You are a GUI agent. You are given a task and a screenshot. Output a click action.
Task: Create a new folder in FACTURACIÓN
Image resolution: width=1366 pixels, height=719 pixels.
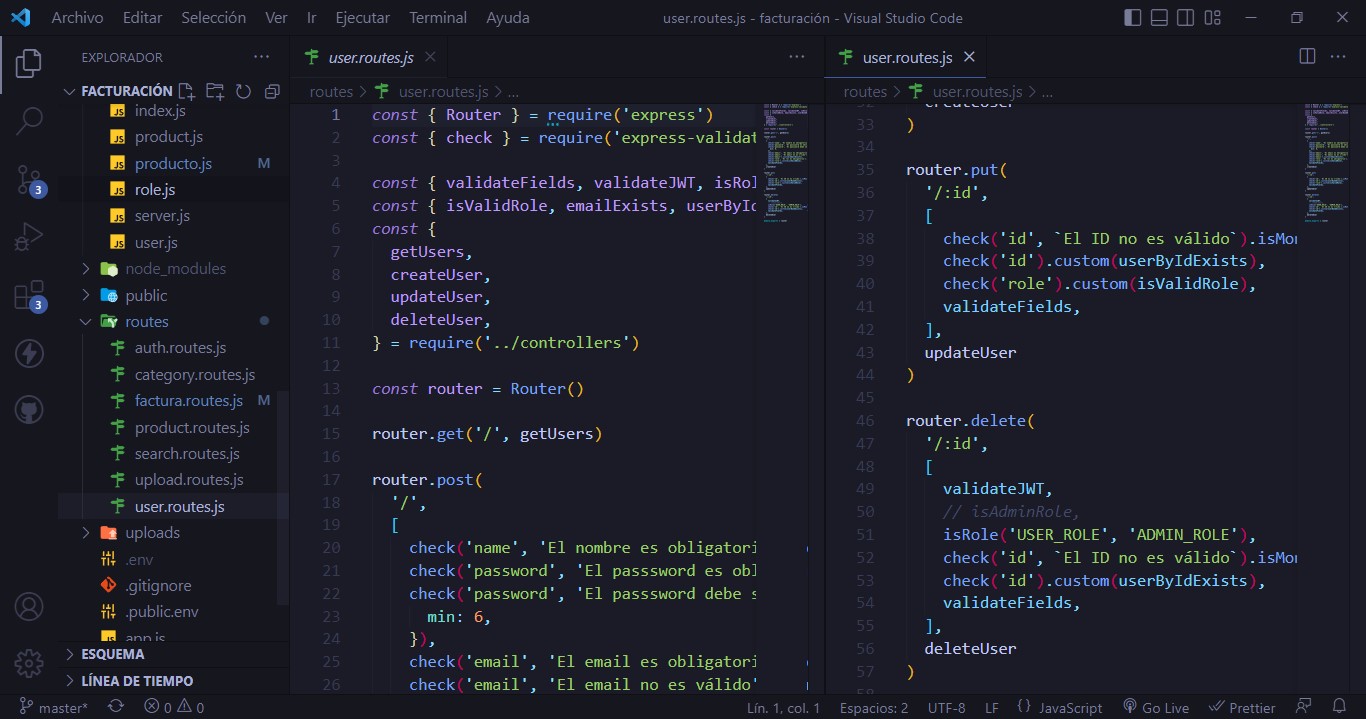tap(214, 91)
